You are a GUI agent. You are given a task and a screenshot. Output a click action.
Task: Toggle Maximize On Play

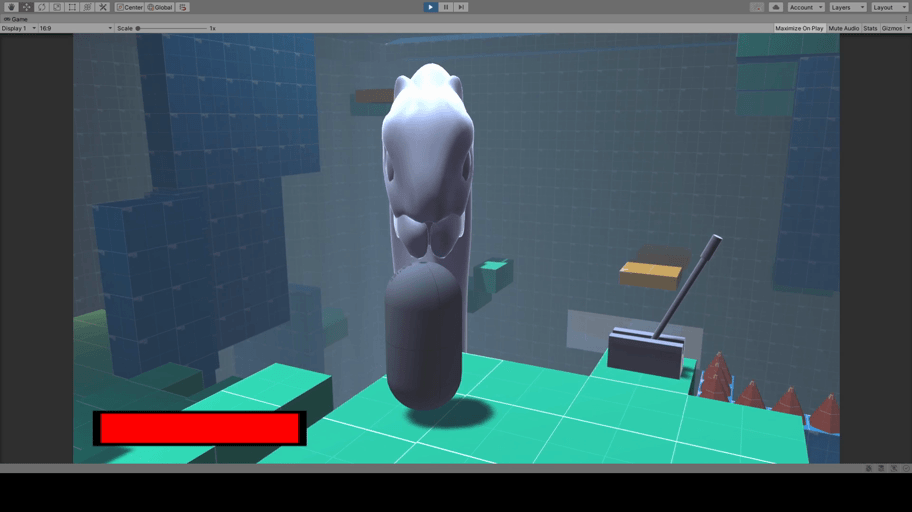tap(799, 28)
